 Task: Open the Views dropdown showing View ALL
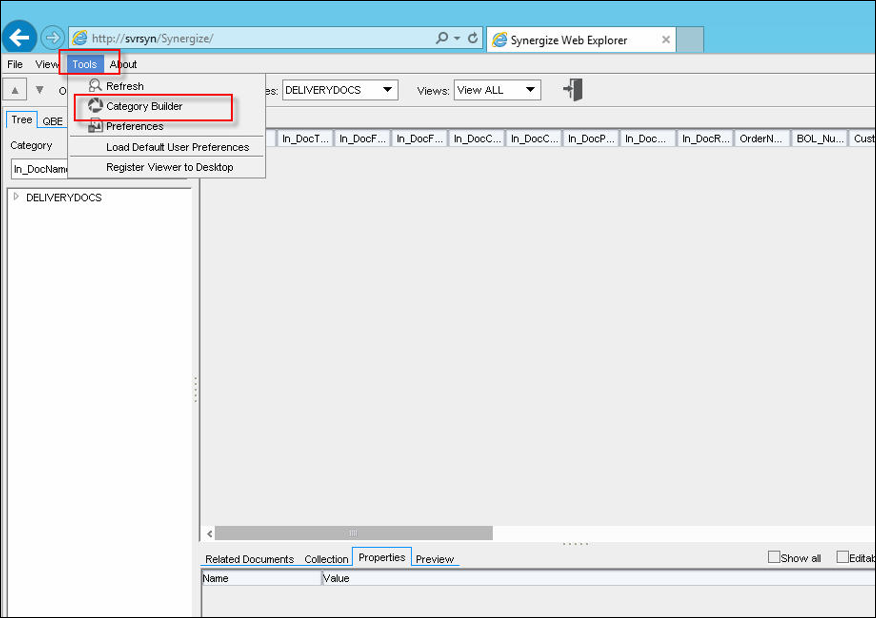[497, 90]
